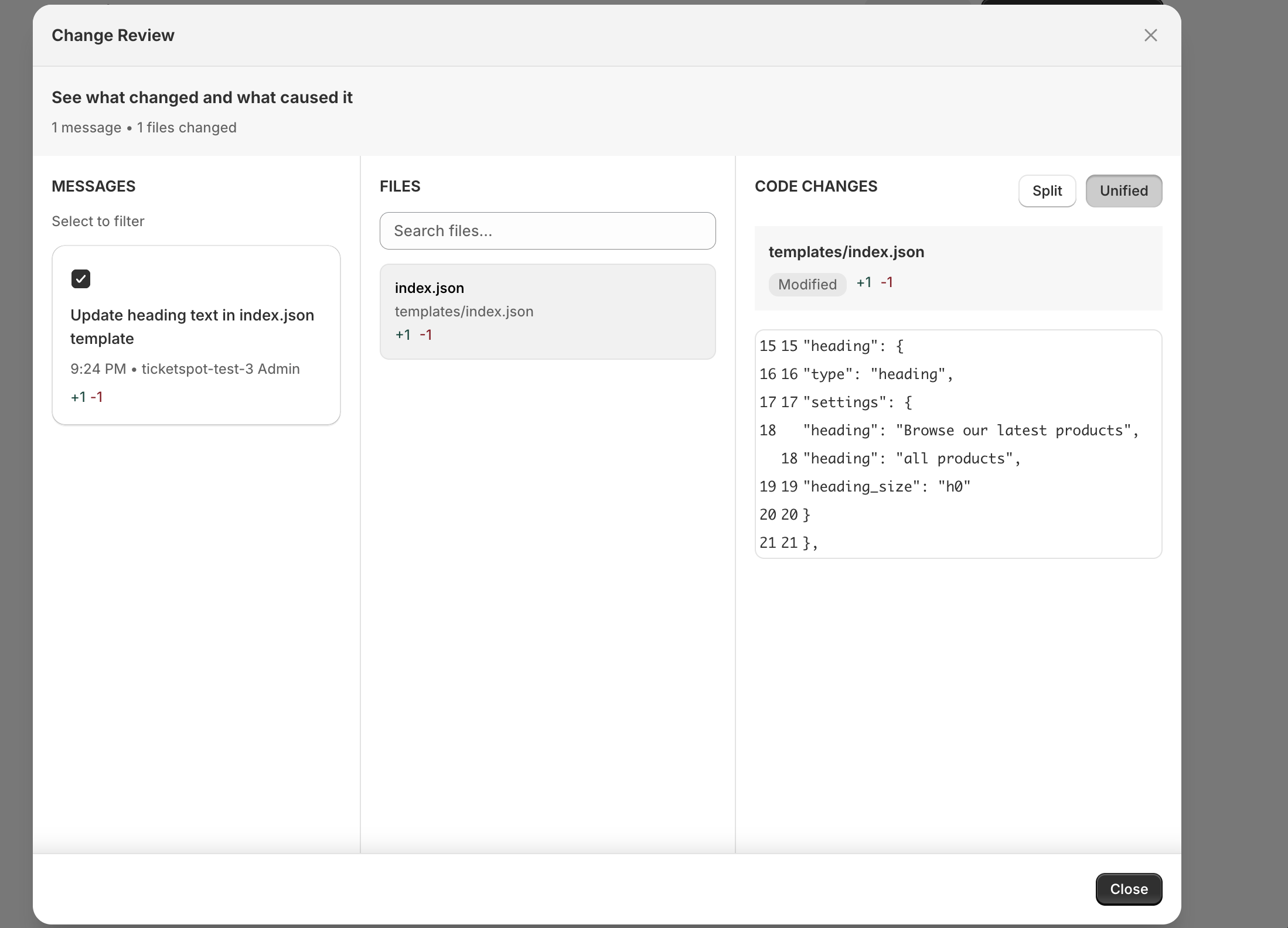Select index.json in the files list
The image size is (1288, 928).
[430, 288]
